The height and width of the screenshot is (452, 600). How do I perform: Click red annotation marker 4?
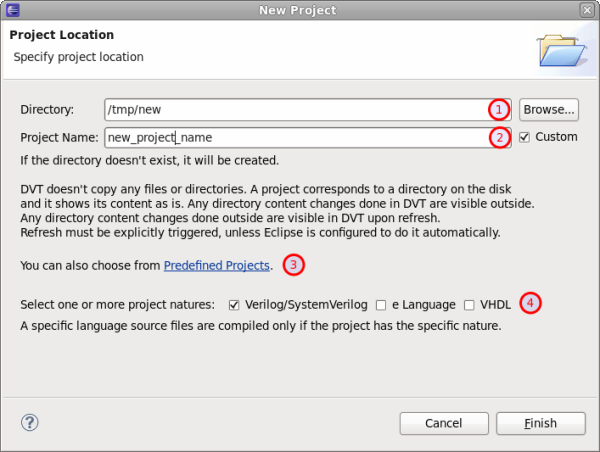point(532,303)
